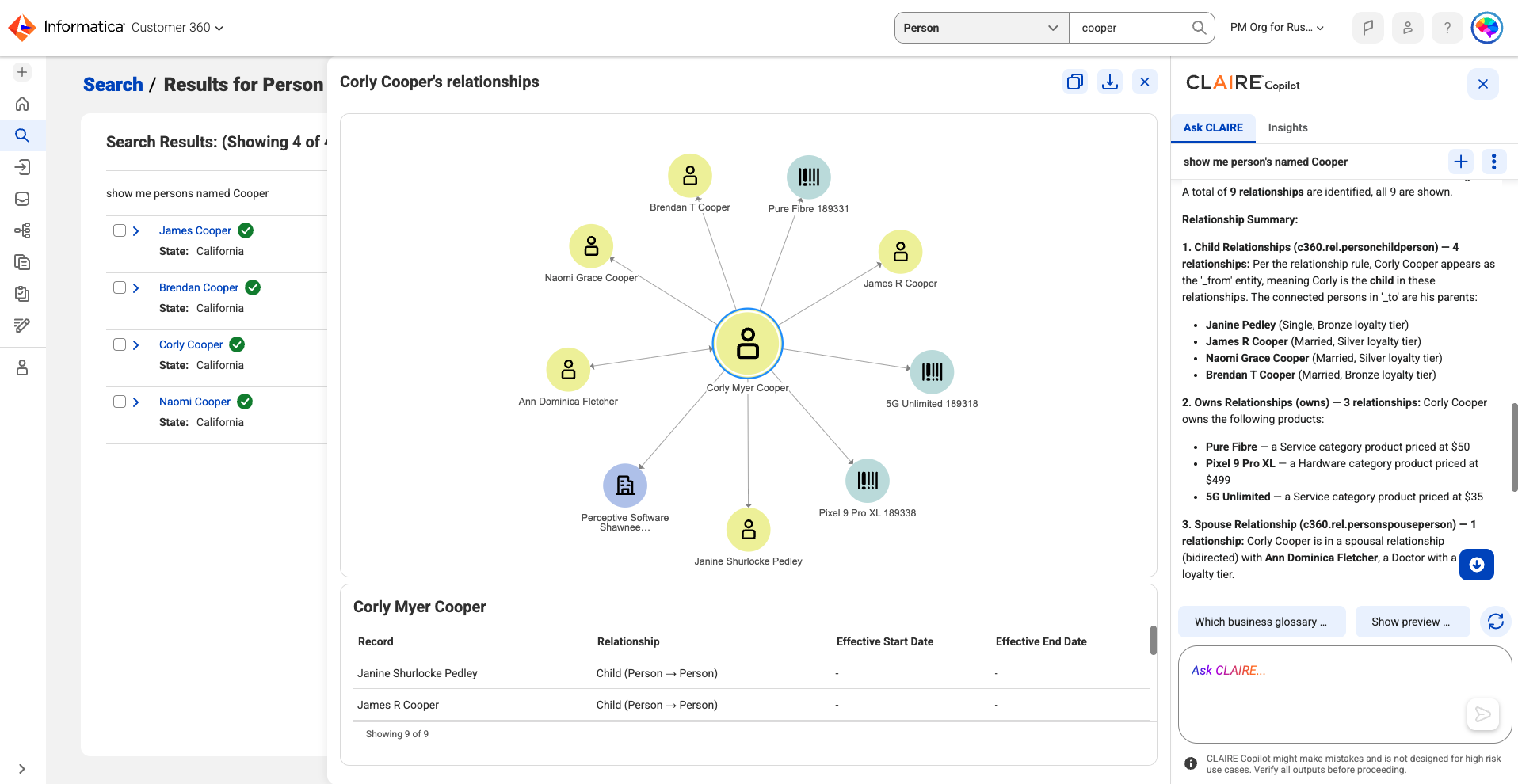Expand the Corly Cooper result row

pos(136,345)
